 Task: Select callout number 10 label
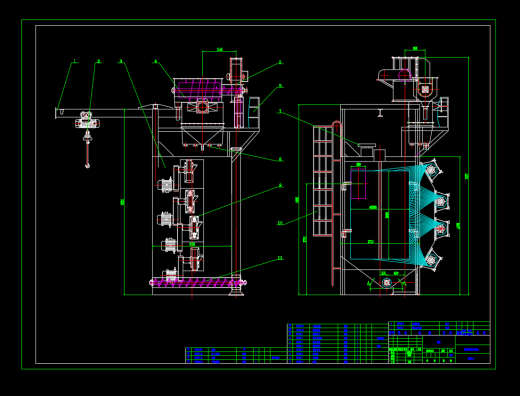[280, 223]
